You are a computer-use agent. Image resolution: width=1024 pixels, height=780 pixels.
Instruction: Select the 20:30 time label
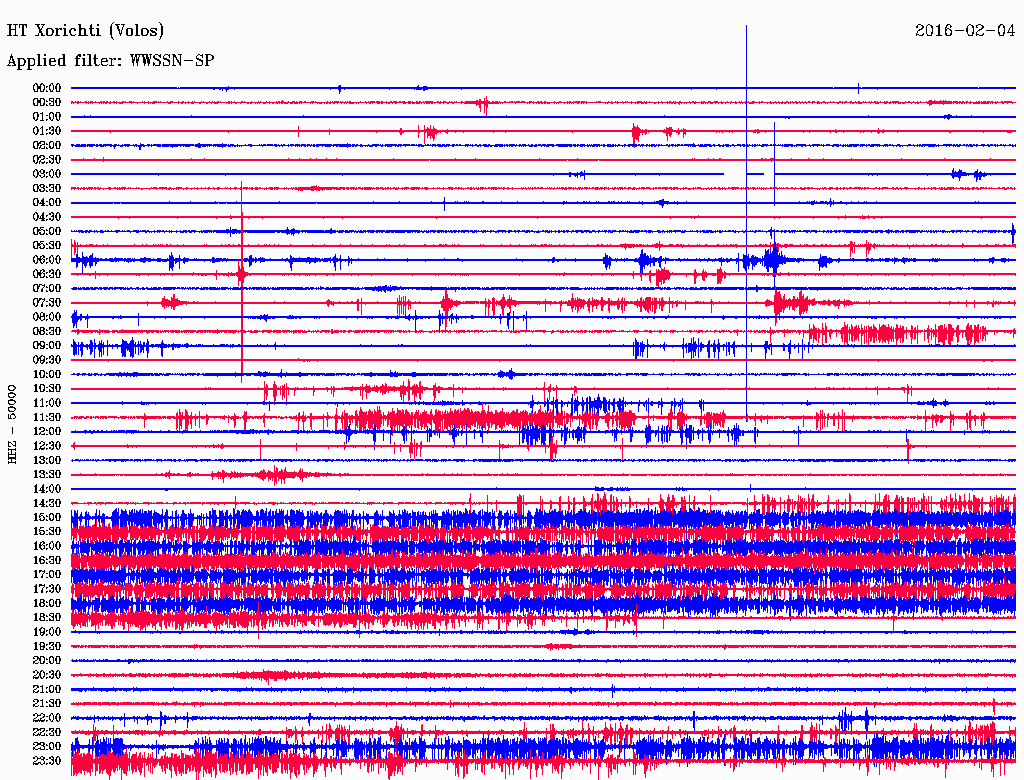point(47,675)
